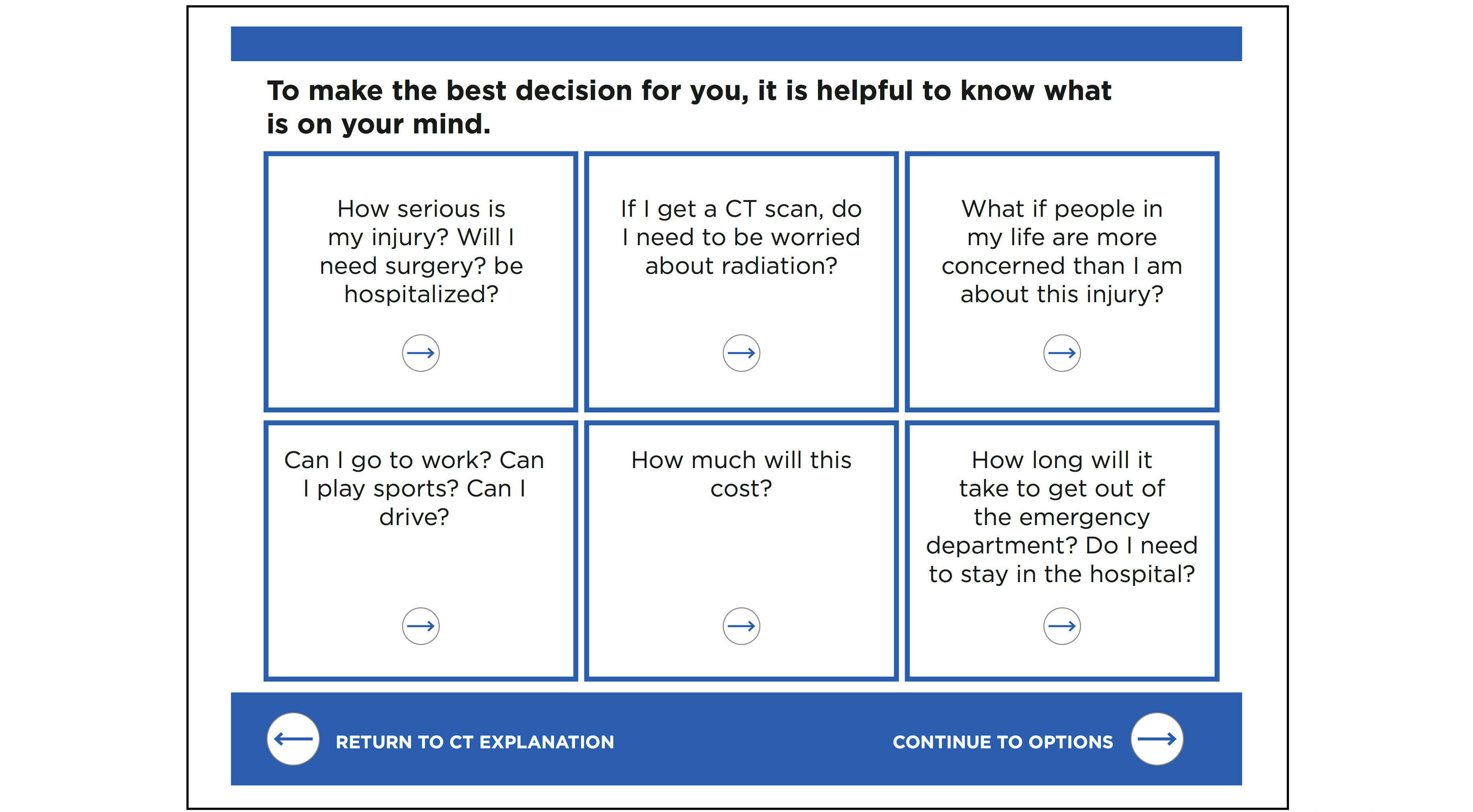1473x812 pixels.
Task: Click the right arrow circle in footer
Action: click(x=1157, y=739)
